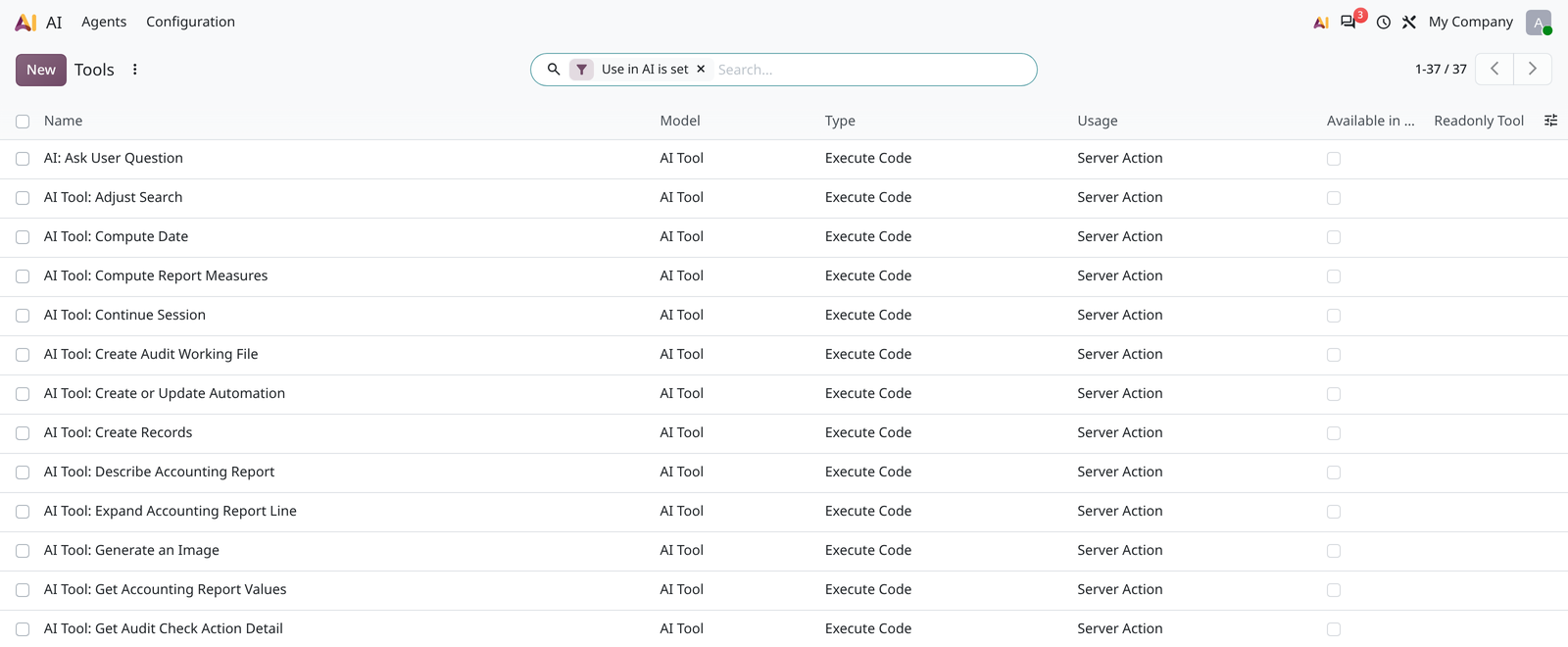The image size is (1568, 647).
Task: Check the row 'AI Tool: Continue Session'
Action: pos(23,316)
